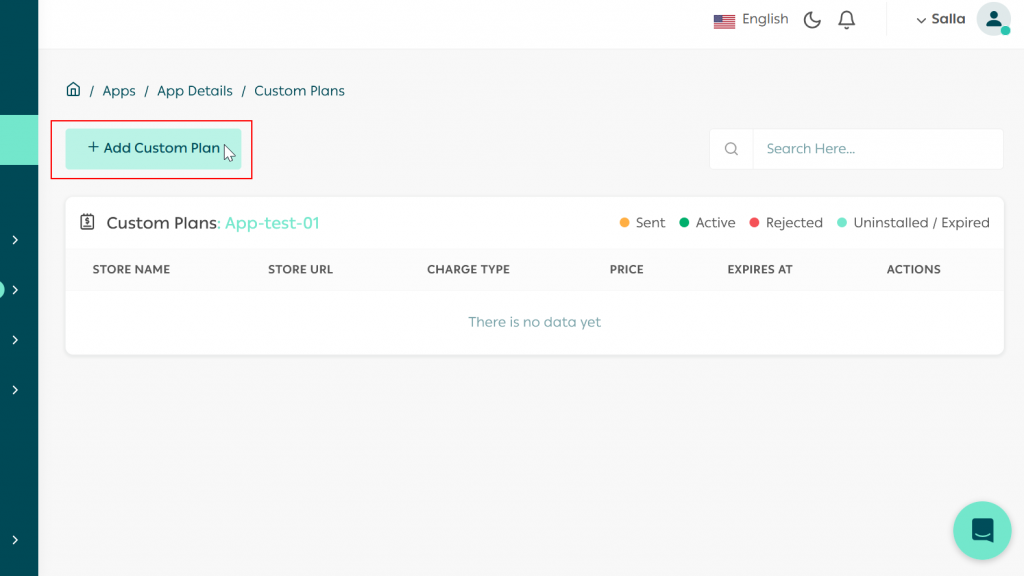Open the chat support bubble

(x=982, y=530)
